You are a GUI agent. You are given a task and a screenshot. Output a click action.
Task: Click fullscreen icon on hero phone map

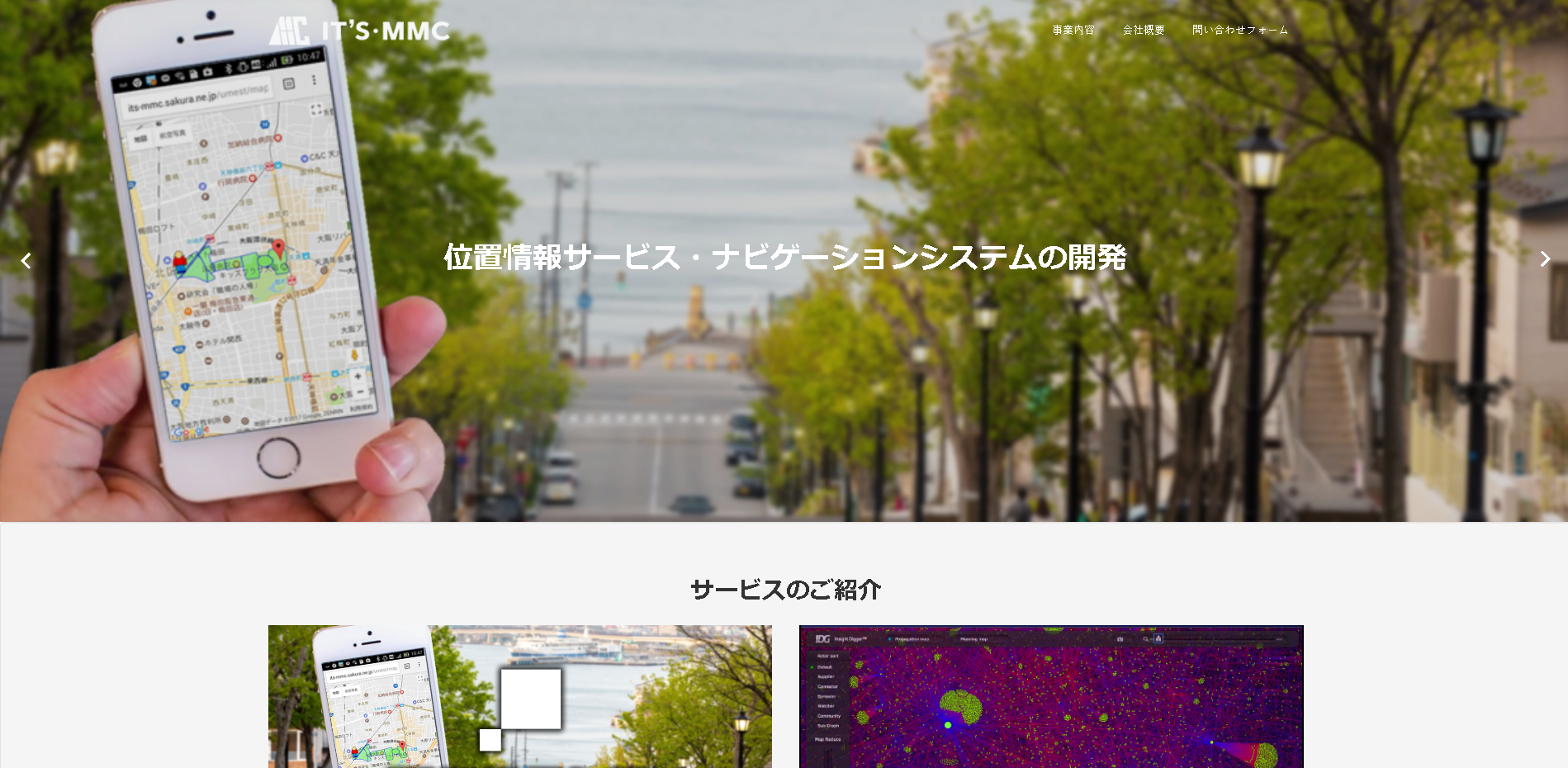coord(315,110)
